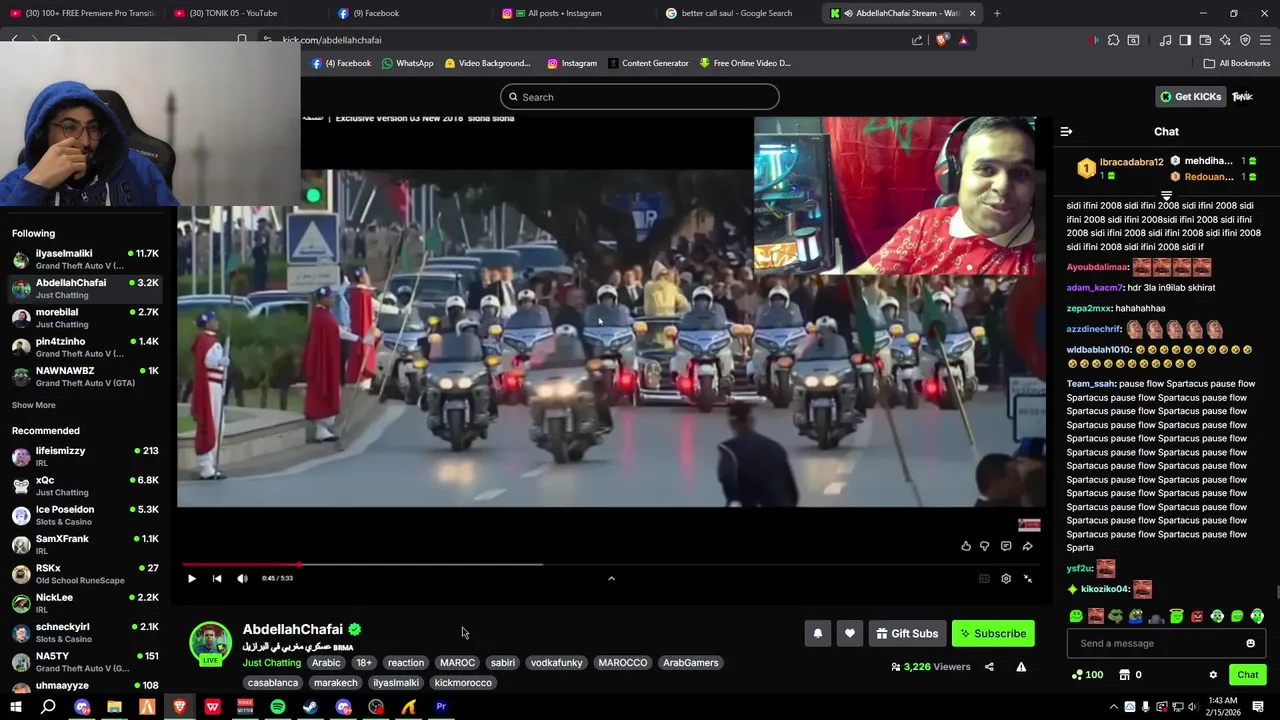Image resolution: width=1280 pixels, height=720 pixels.
Task: Expand Following list with Show More
Action: click(x=34, y=405)
